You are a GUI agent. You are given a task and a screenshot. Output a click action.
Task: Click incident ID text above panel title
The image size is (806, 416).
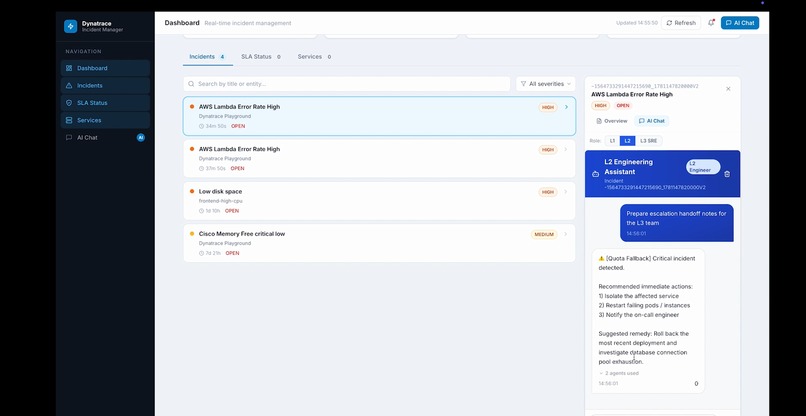pyautogui.click(x=645, y=86)
